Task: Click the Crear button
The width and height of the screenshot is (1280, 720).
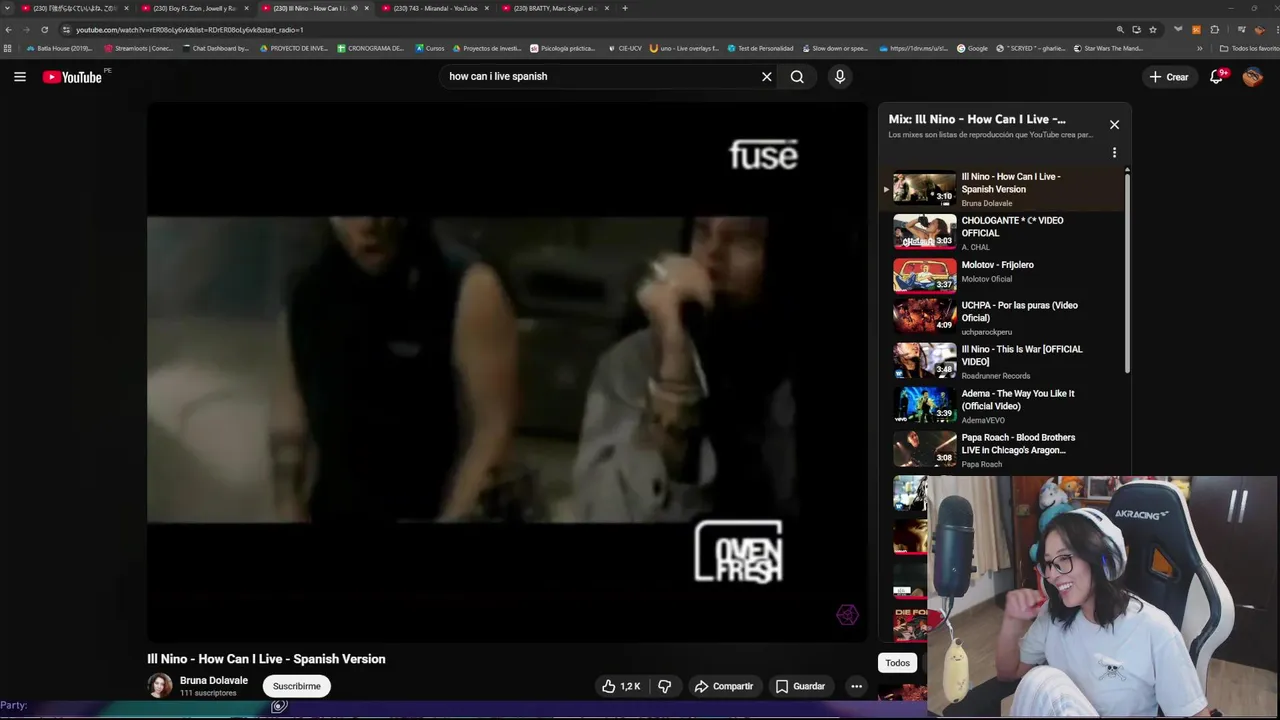Action: (1168, 77)
